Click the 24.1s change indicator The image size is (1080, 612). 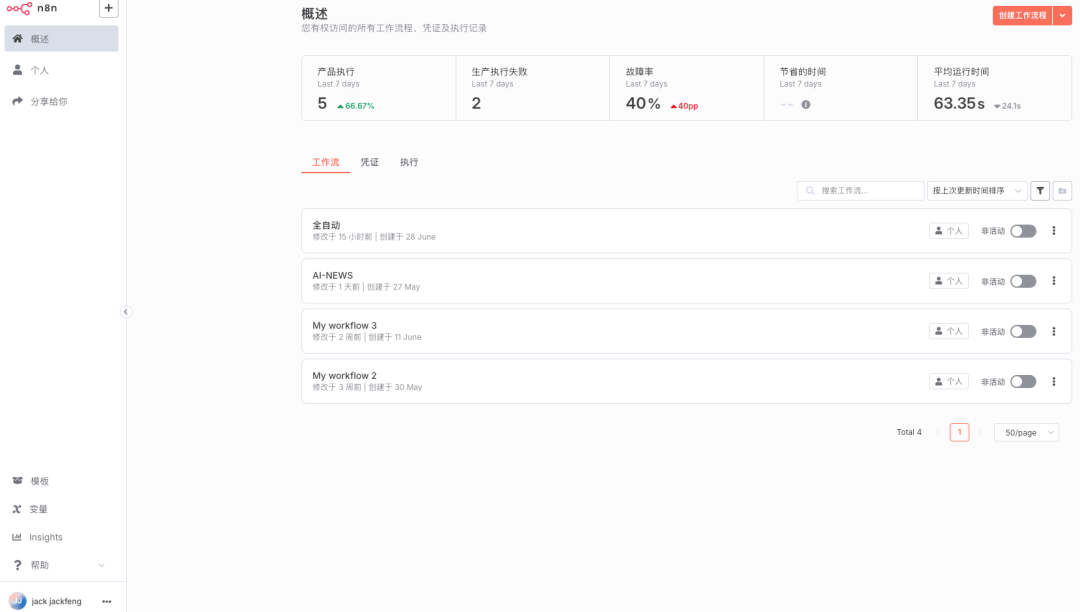click(1007, 106)
